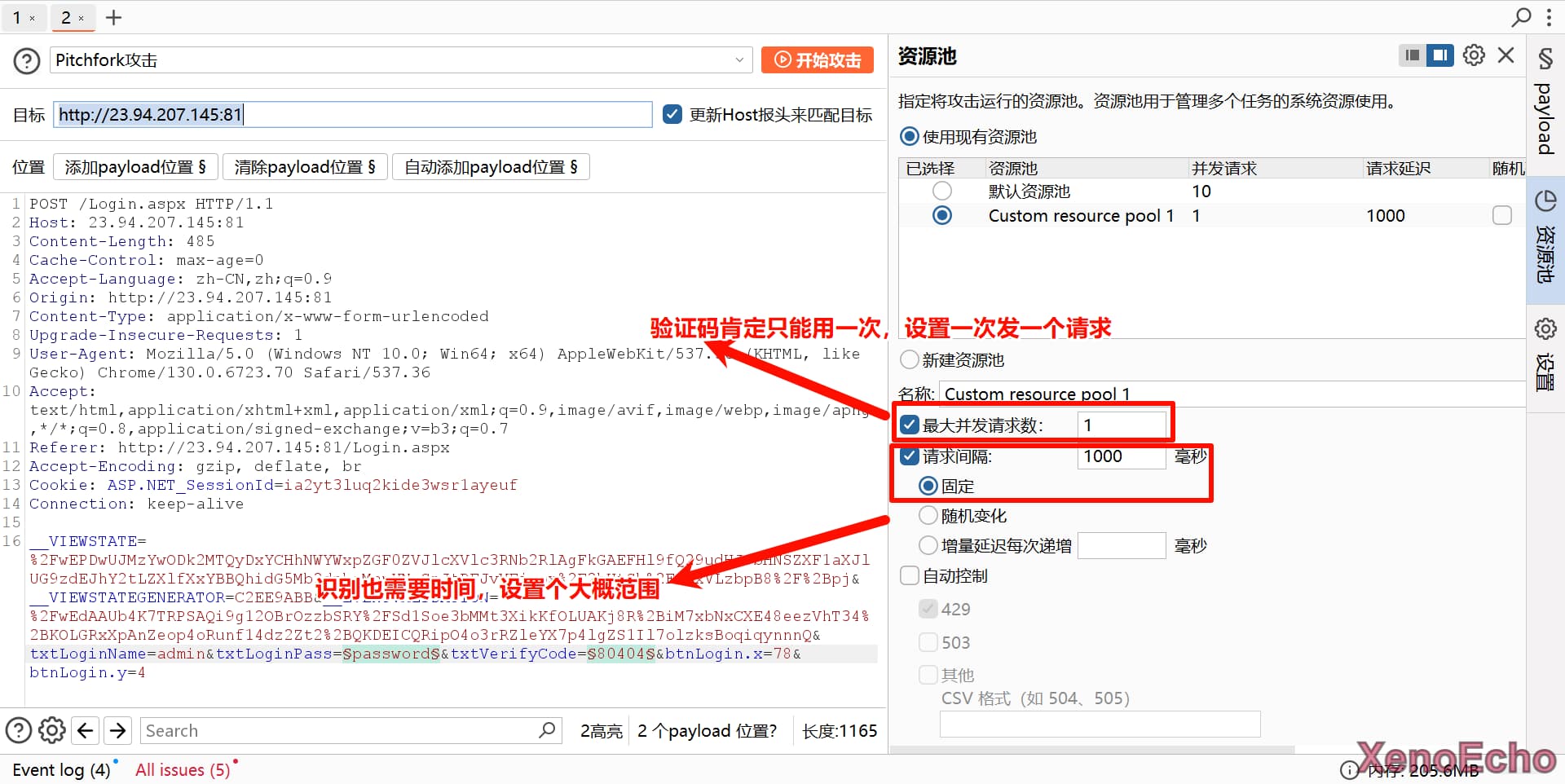Select the random variation delay option
Screen dimensions: 1565x784
[x=928, y=516]
